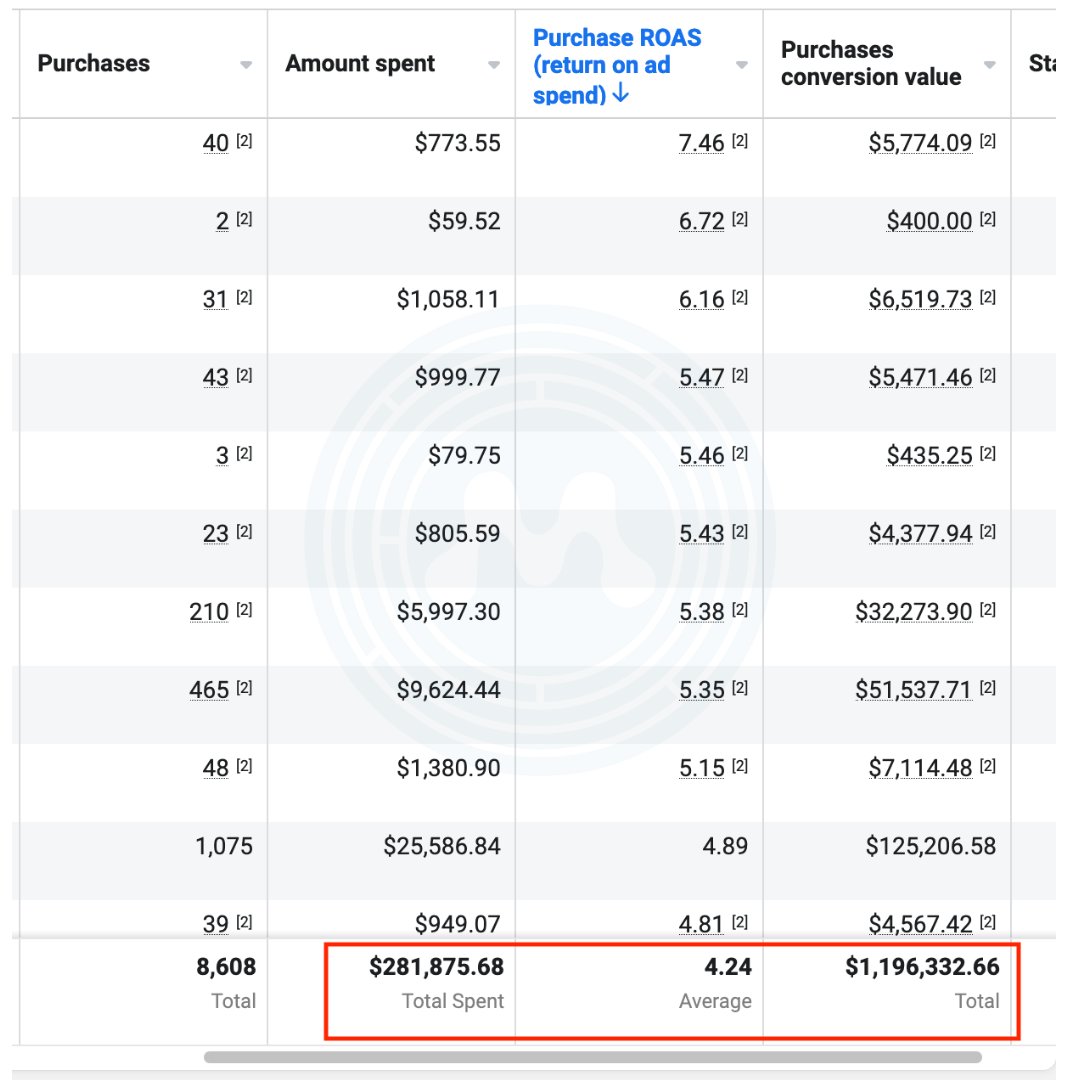Select the amount spent $773.55

point(457,143)
